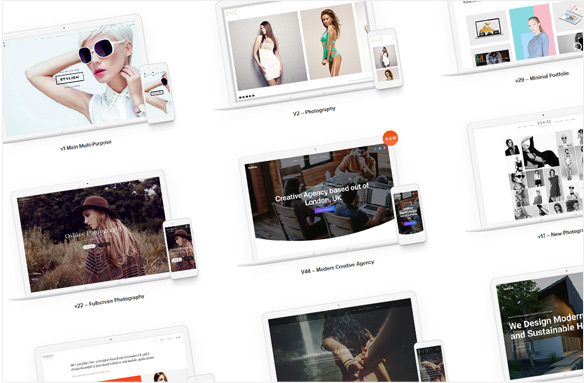The width and height of the screenshot is (584, 383).
Task: Click the green-swimsuit model photo in V2 Photography
Action: pyautogui.click(x=330, y=41)
